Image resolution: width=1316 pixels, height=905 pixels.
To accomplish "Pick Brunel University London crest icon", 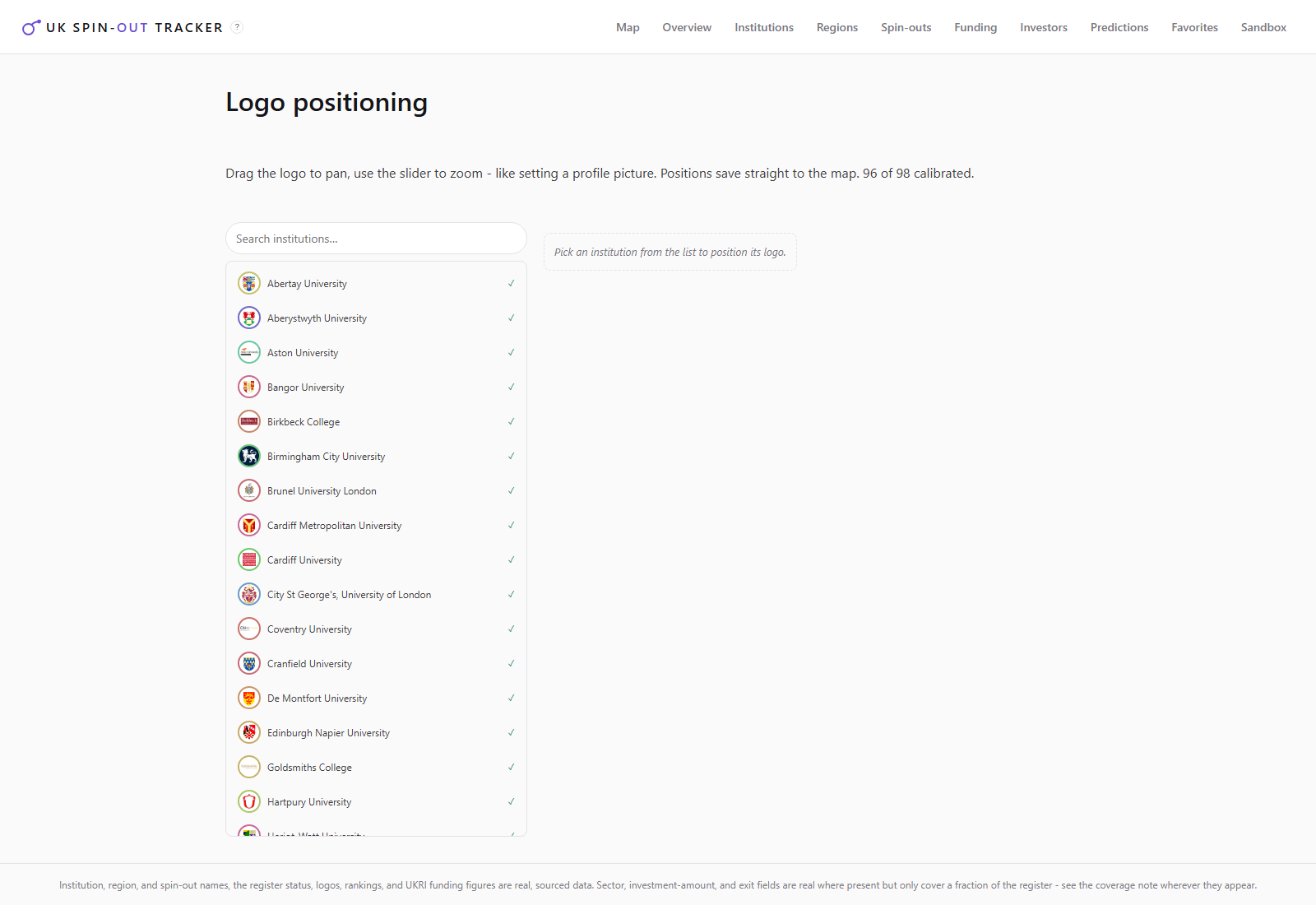I will tap(249, 490).
